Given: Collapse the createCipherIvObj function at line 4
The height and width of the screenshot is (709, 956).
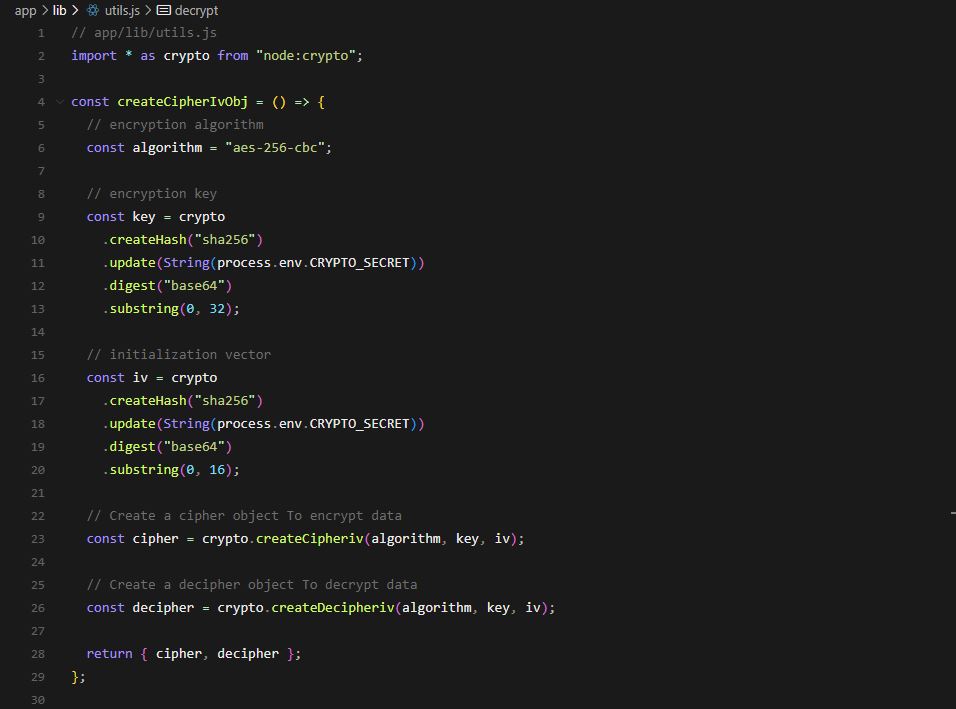Looking at the screenshot, I should click(x=60, y=102).
